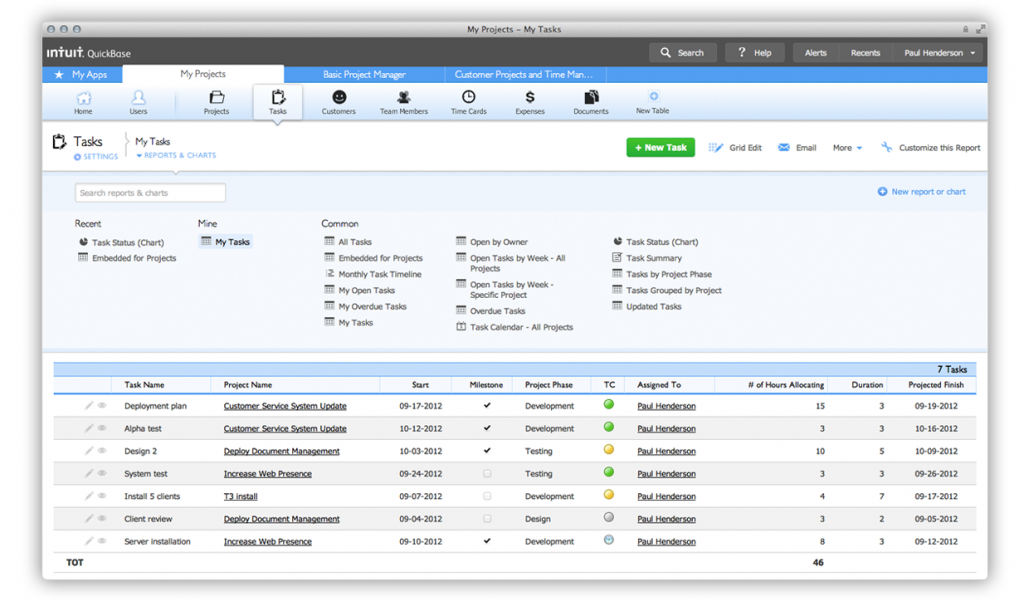Open the Customer Service System Update link for Alpha test
1024x601 pixels.
pyautogui.click(x=285, y=429)
